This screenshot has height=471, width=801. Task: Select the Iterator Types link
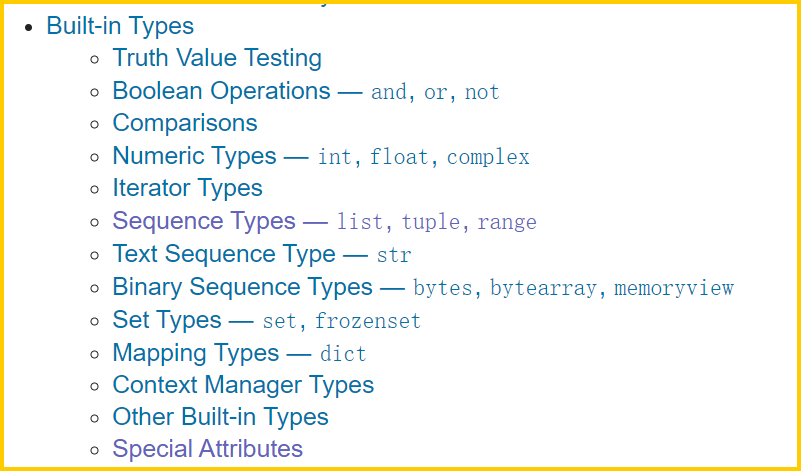point(187,188)
